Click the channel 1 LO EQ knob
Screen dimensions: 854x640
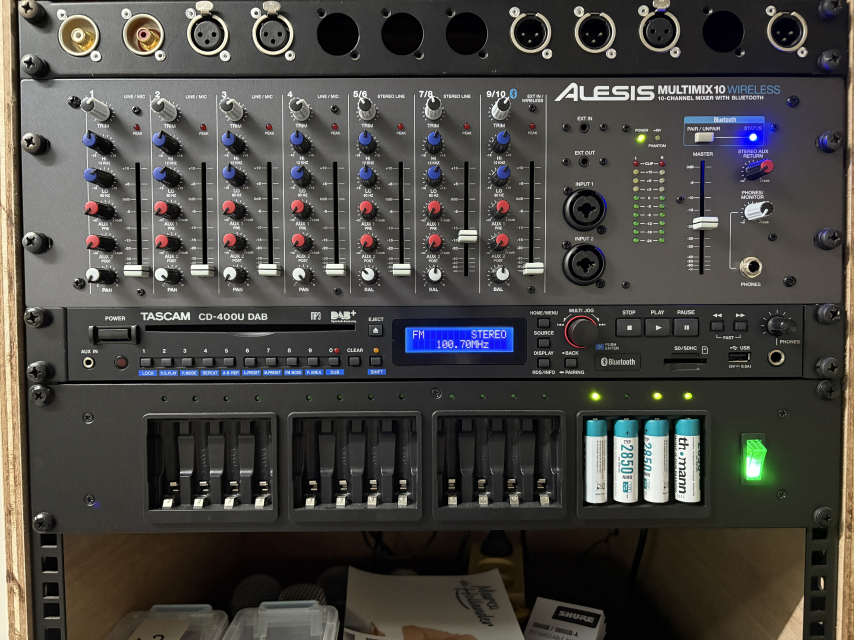pos(98,177)
